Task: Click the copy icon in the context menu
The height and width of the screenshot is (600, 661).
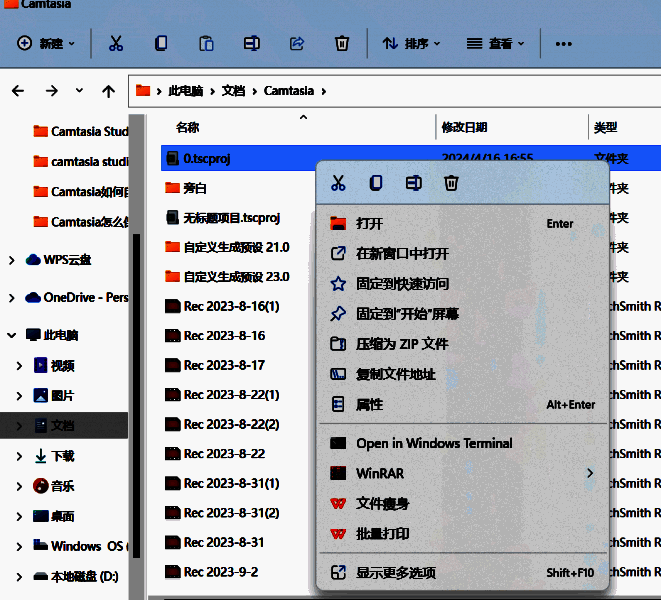Action: click(x=376, y=183)
